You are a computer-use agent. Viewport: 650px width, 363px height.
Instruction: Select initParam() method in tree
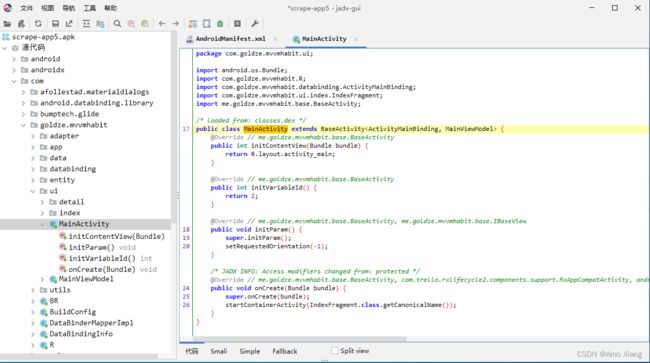[91, 247]
